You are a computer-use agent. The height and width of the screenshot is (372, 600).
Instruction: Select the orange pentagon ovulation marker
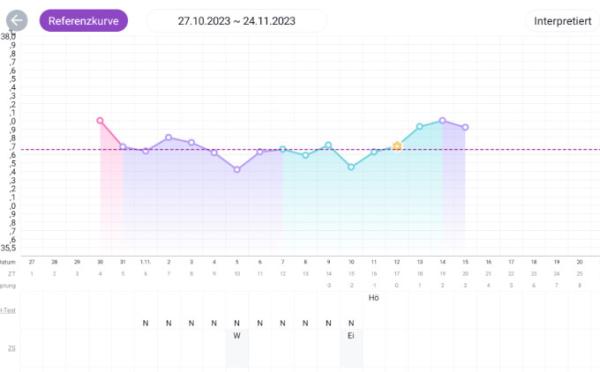tap(397, 146)
